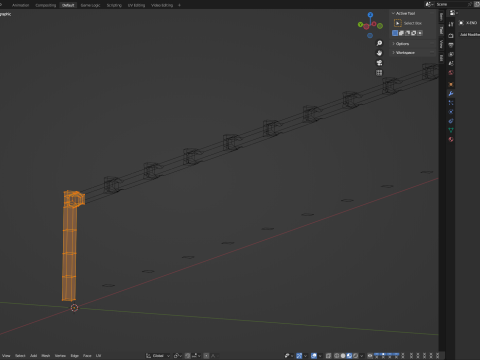The width and height of the screenshot is (480, 360).
Task: Toggle X-Ray display mode
Action: tap(328, 356)
